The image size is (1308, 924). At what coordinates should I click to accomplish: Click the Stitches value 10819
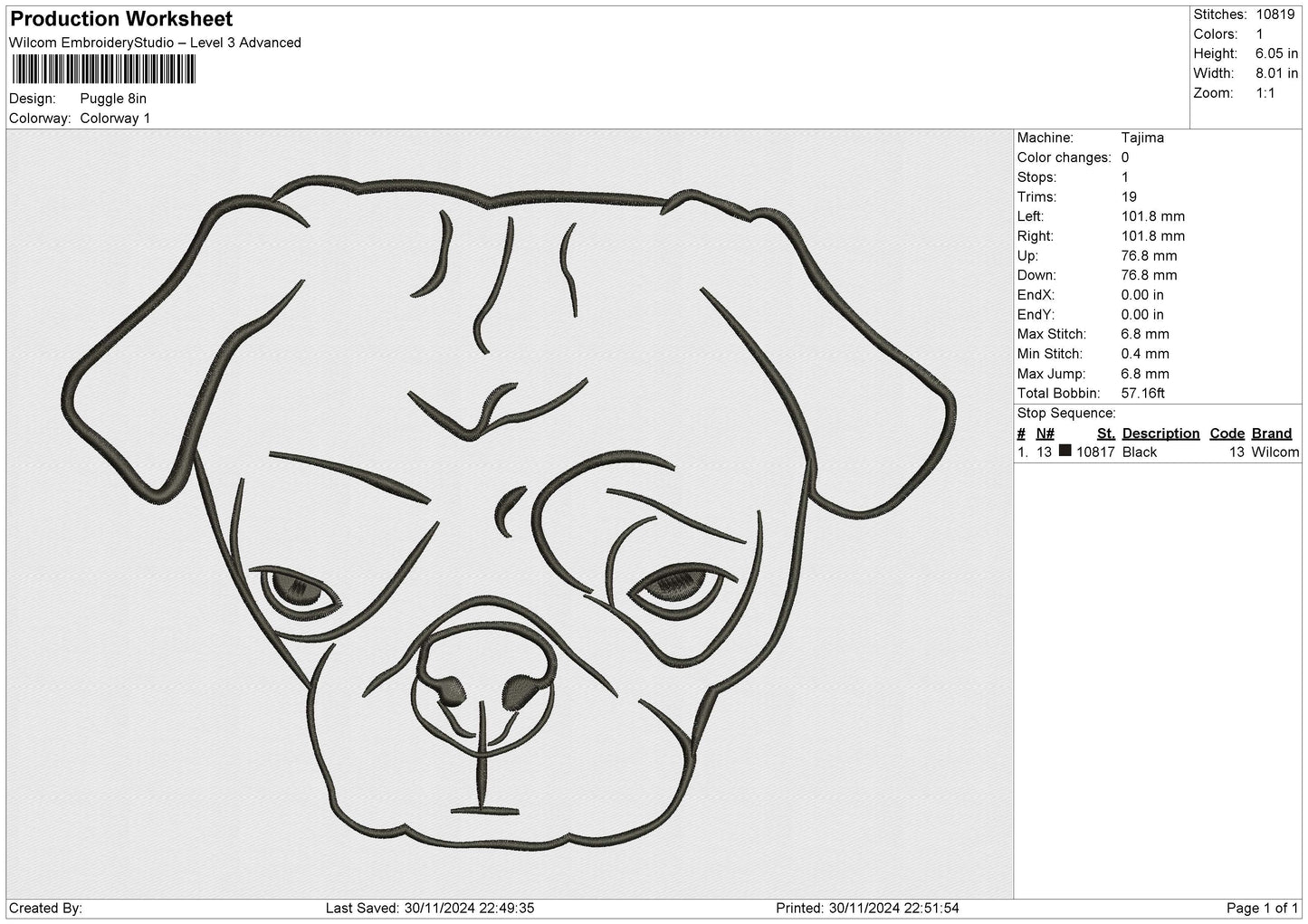[x=1275, y=14]
